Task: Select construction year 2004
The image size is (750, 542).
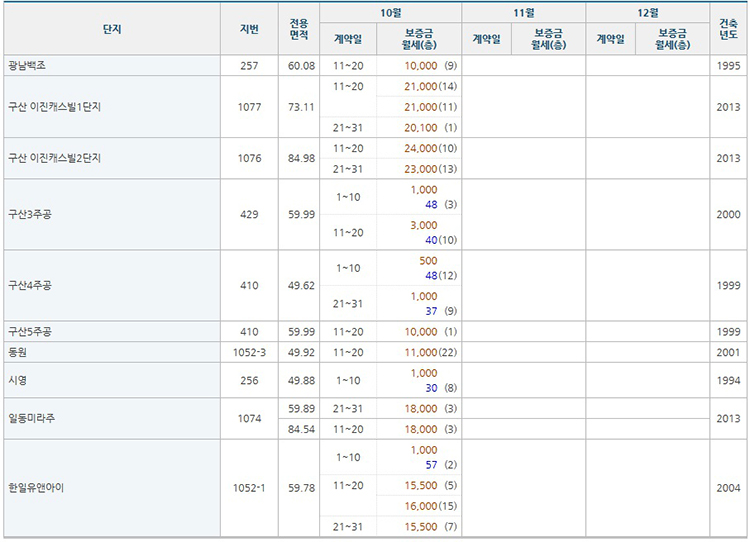Action: click(728, 488)
